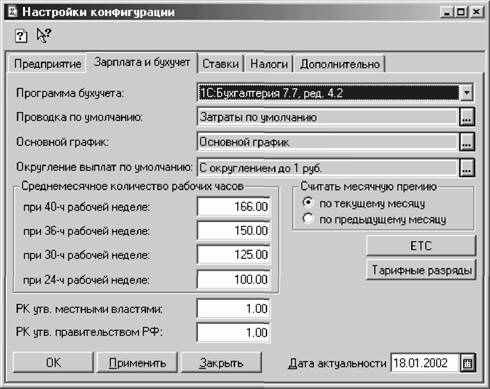Screen dimensions: 490x389
Task: Click the 40-ч рабочей неделе hours field
Action: click(x=234, y=207)
